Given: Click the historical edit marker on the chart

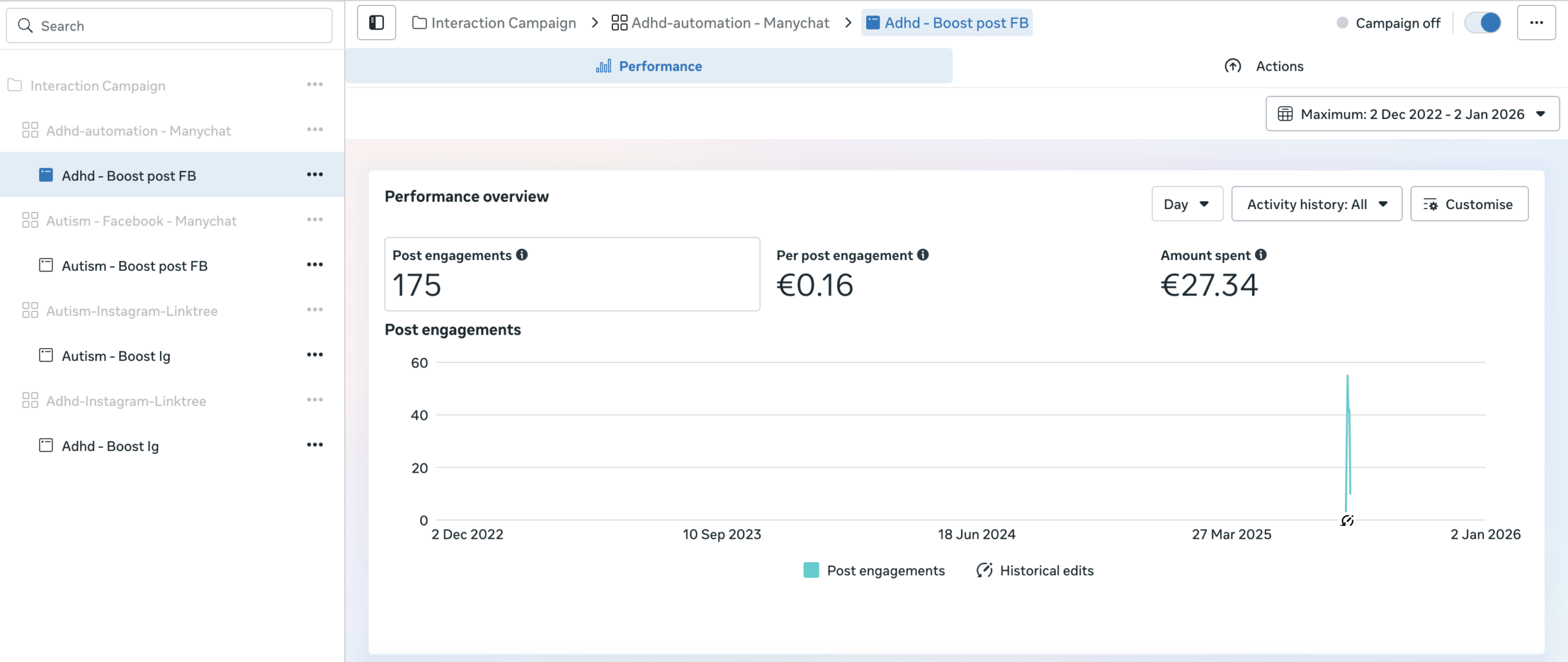Looking at the screenshot, I should pyautogui.click(x=1347, y=520).
